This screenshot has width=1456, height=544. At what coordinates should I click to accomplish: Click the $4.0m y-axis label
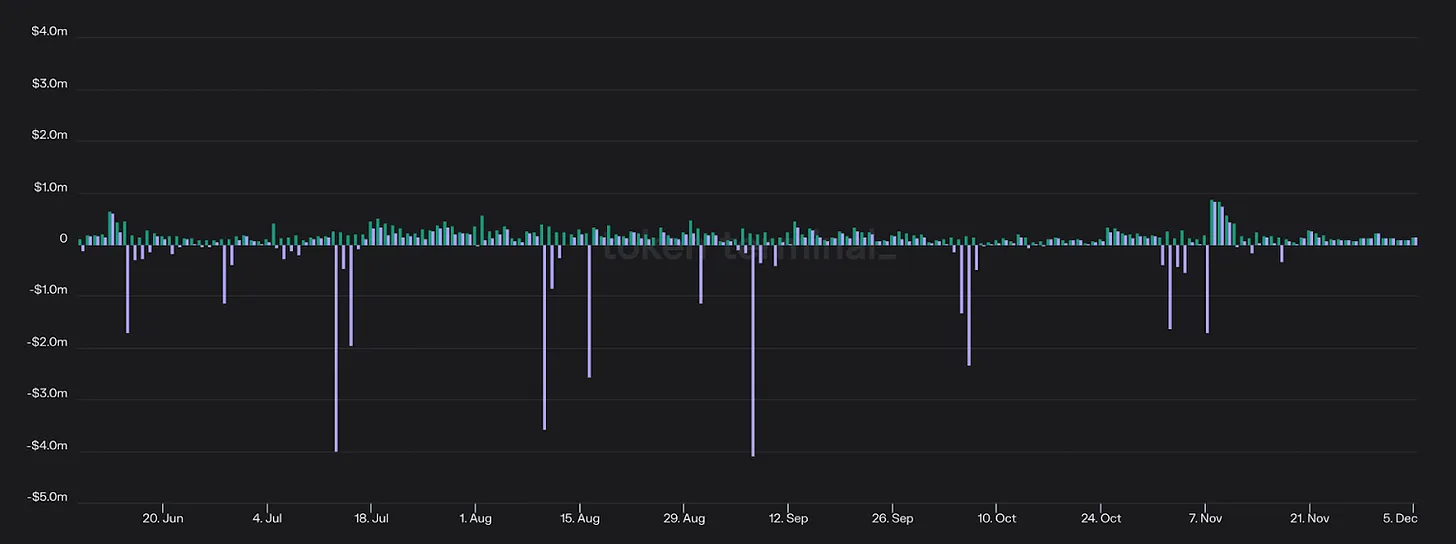coord(49,32)
